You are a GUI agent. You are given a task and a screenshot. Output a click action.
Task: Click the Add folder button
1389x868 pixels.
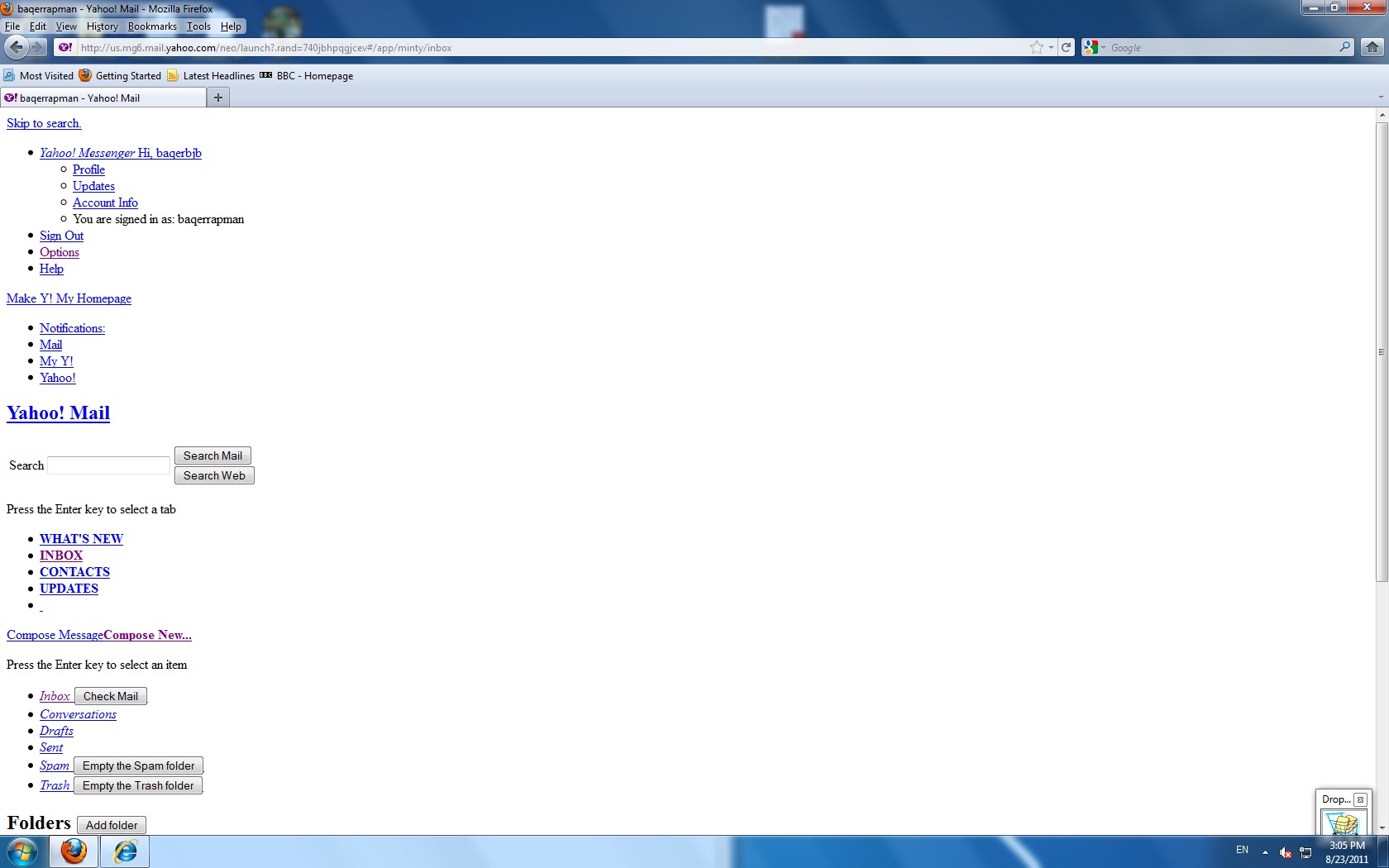112,825
